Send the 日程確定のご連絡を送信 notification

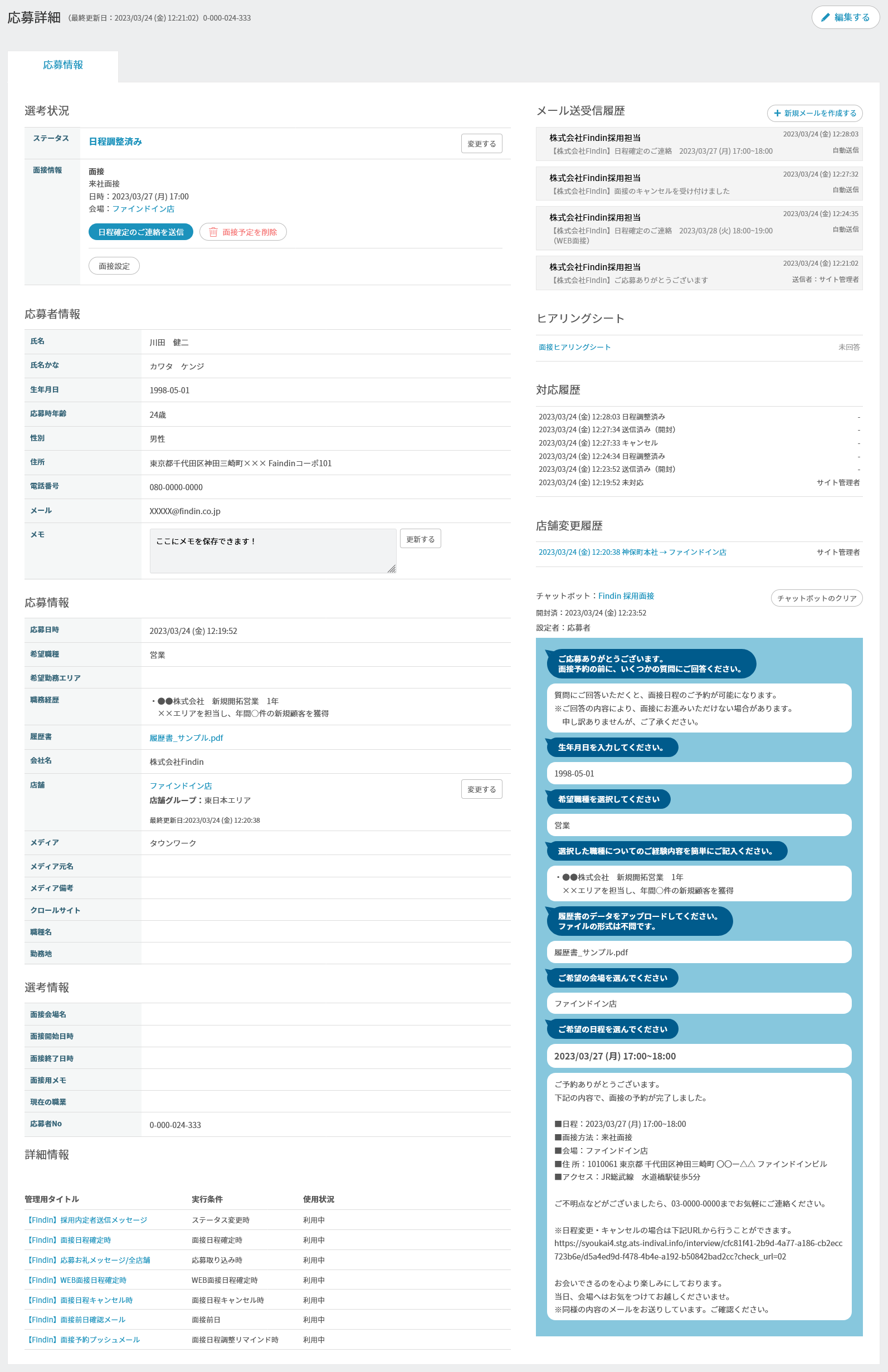(x=141, y=232)
